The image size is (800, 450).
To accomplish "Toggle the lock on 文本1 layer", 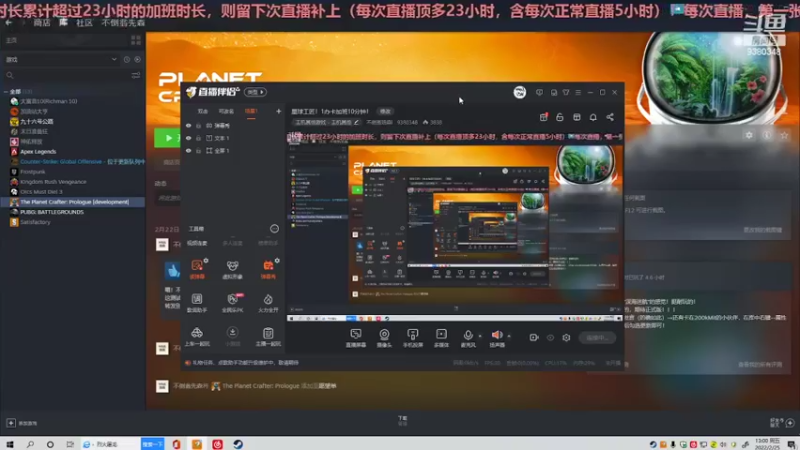I will tap(198, 138).
